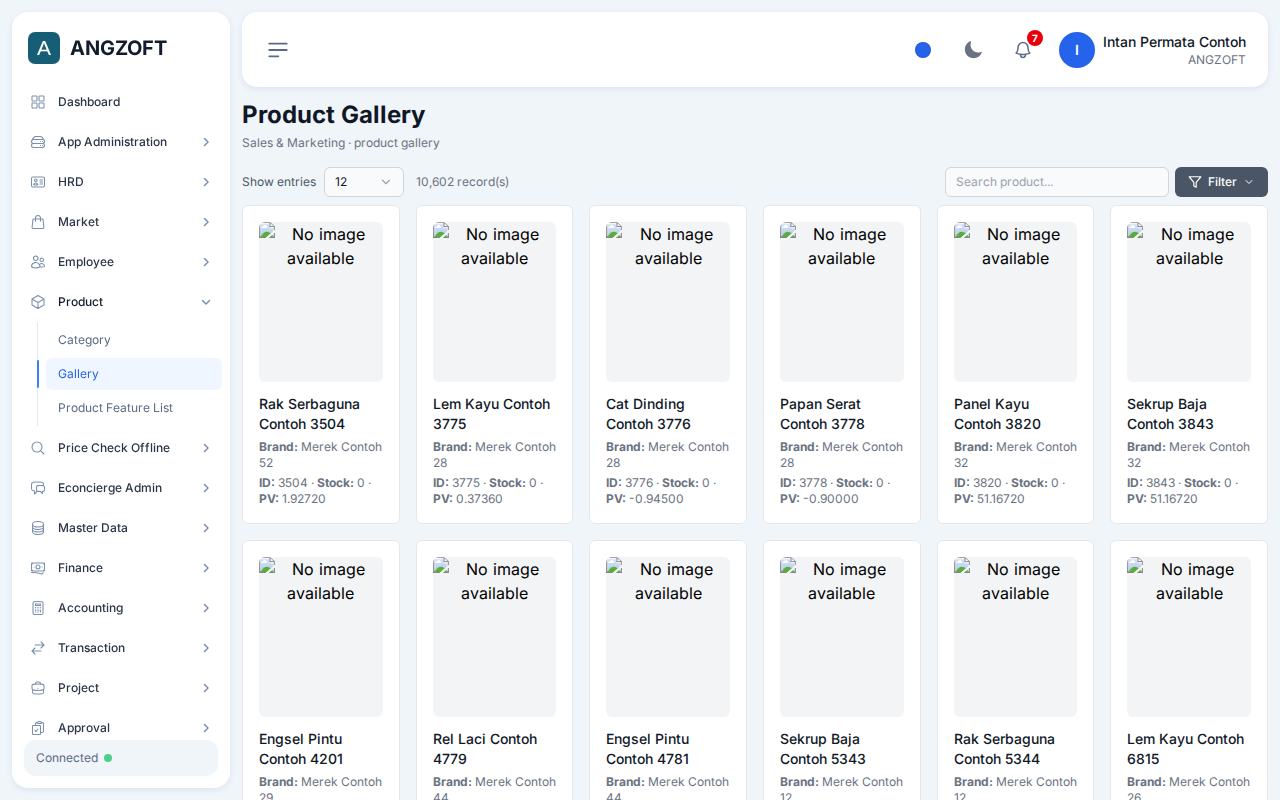The height and width of the screenshot is (800, 1280).
Task: Click the Master Data database icon
Action: (x=38, y=528)
